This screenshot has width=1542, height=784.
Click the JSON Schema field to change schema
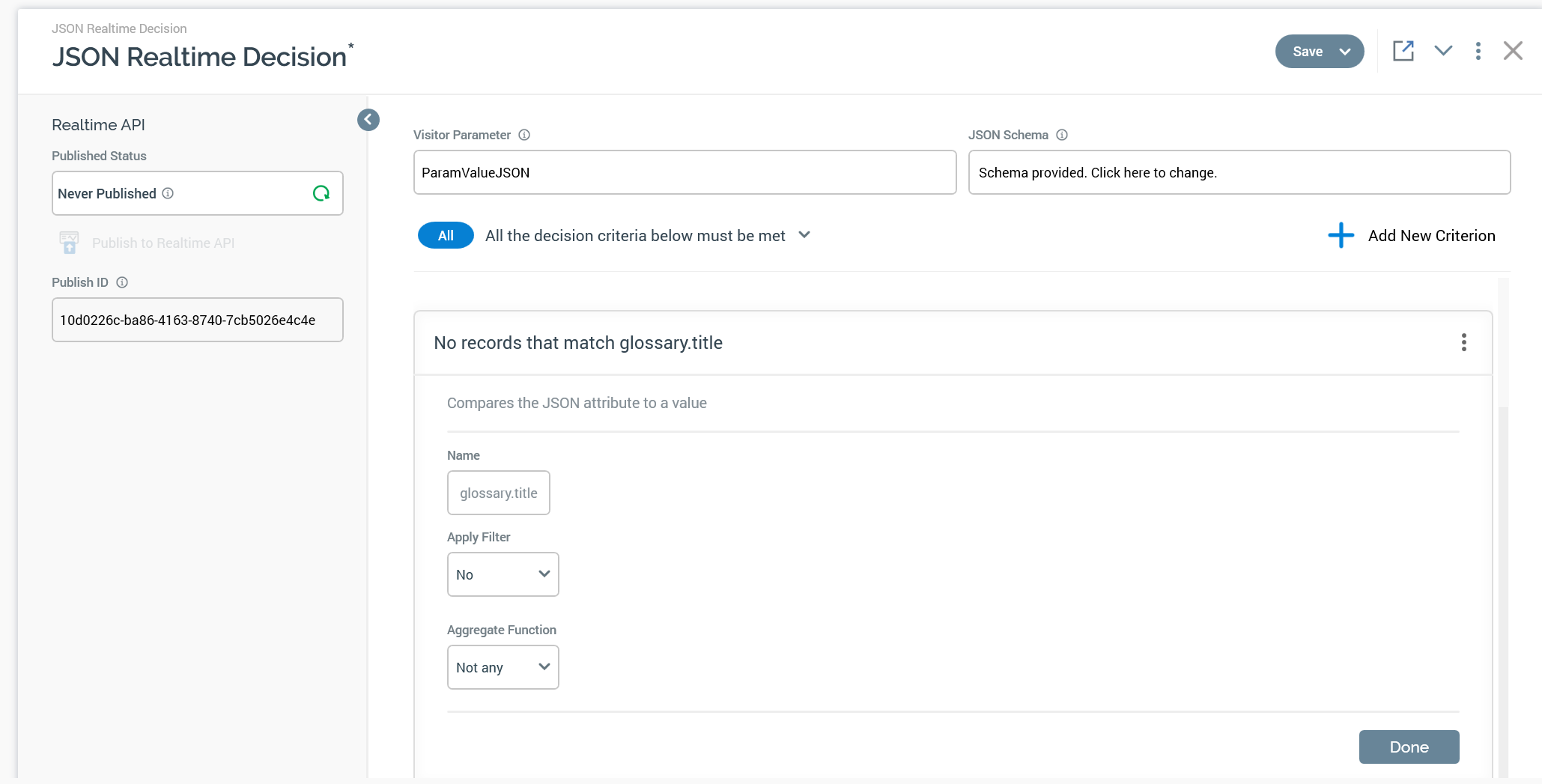click(1239, 172)
